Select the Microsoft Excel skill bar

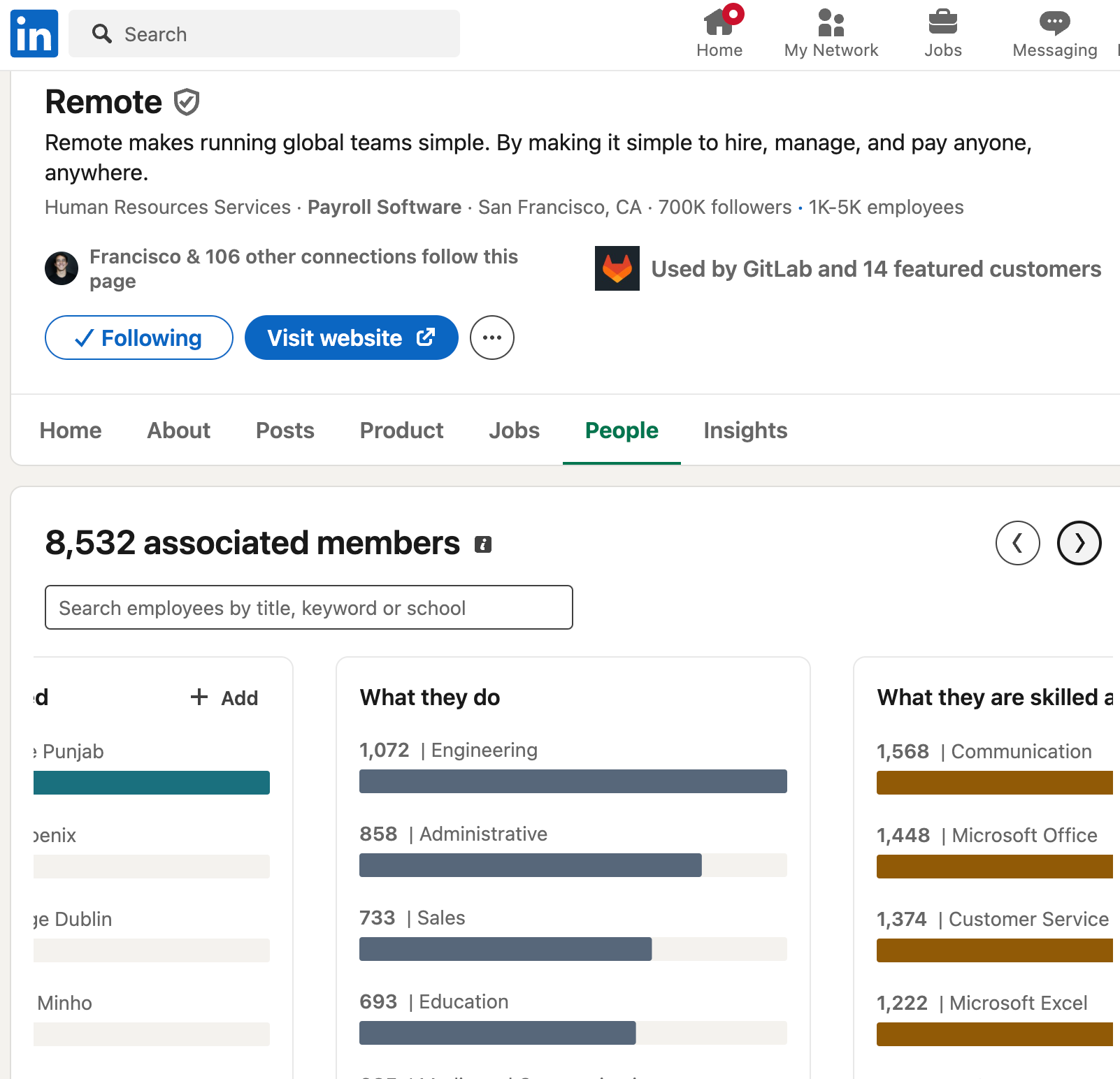(x=995, y=1034)
